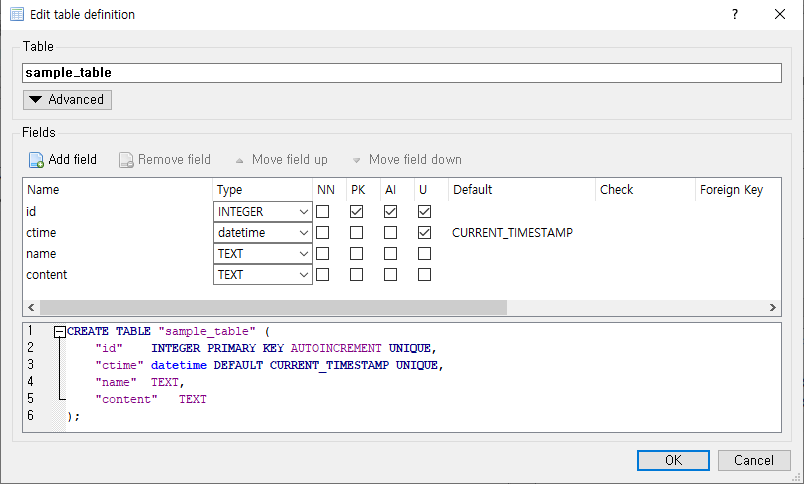Click the Move field down button
Screen dimensions: 804x484
click(407, 159)
